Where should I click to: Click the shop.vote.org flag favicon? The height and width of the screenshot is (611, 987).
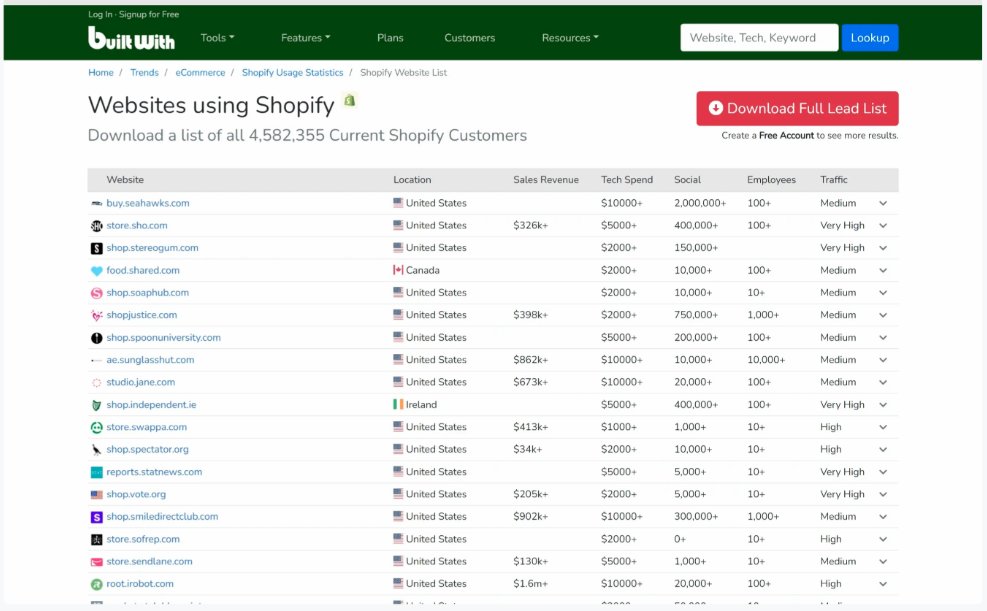[96, 495]
